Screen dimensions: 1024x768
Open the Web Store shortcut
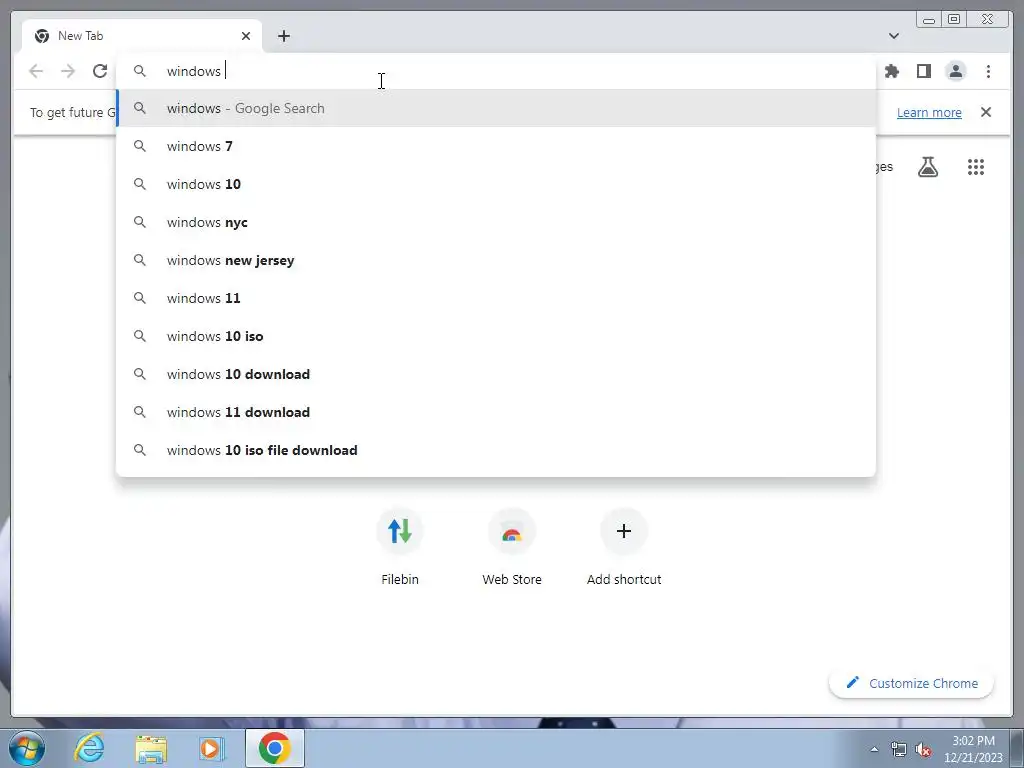[x=512, y=547]
